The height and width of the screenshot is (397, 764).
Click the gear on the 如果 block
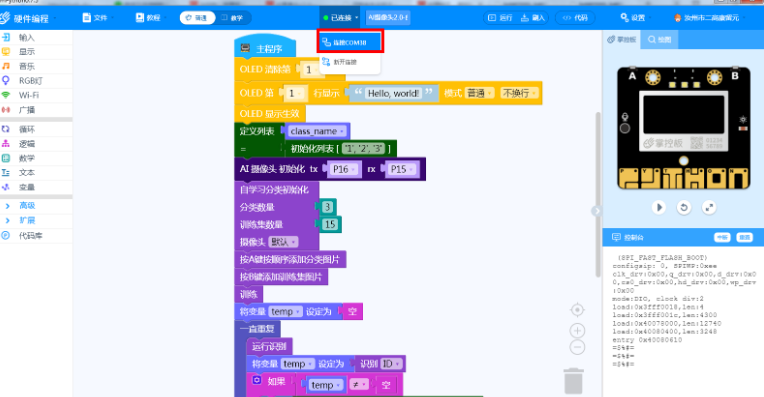(257, 380)
